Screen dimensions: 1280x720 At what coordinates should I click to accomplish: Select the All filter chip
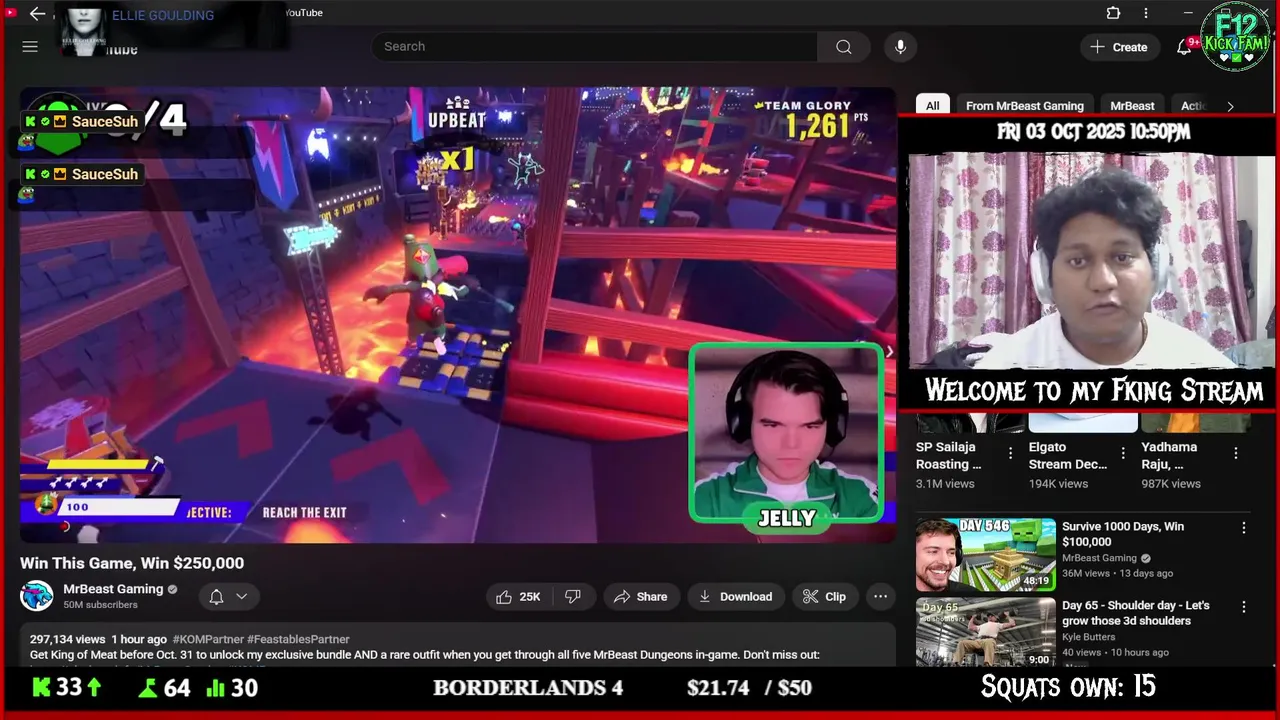point(932,105)
